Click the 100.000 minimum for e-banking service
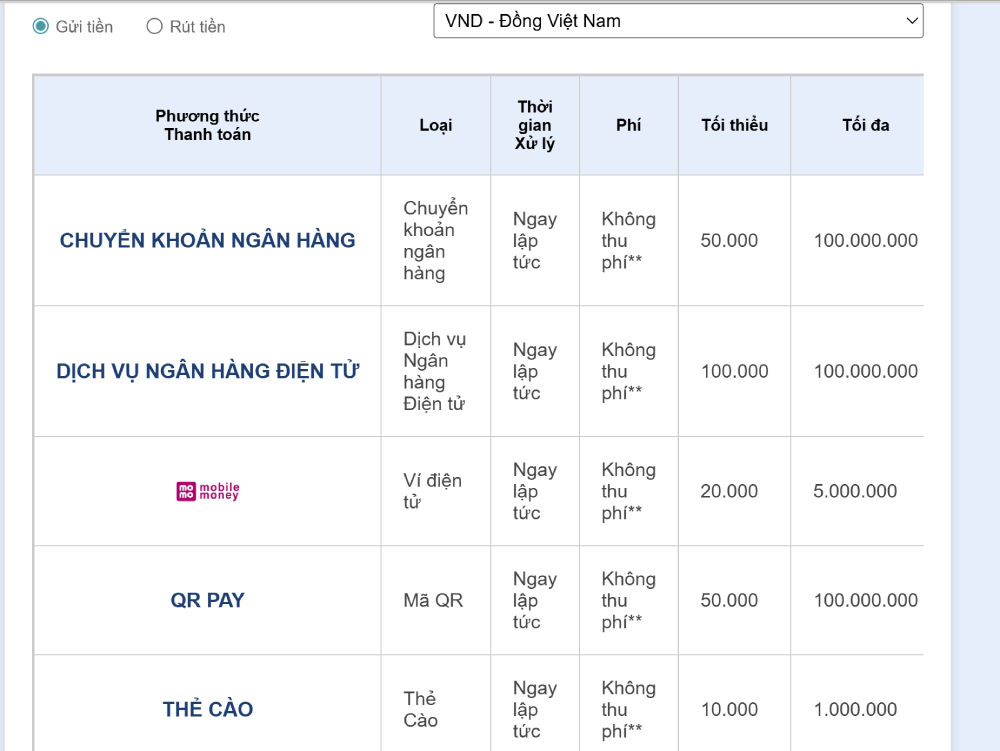This screenshot has width=1000, height=751. pyautogui.click(x=734, y=371)
